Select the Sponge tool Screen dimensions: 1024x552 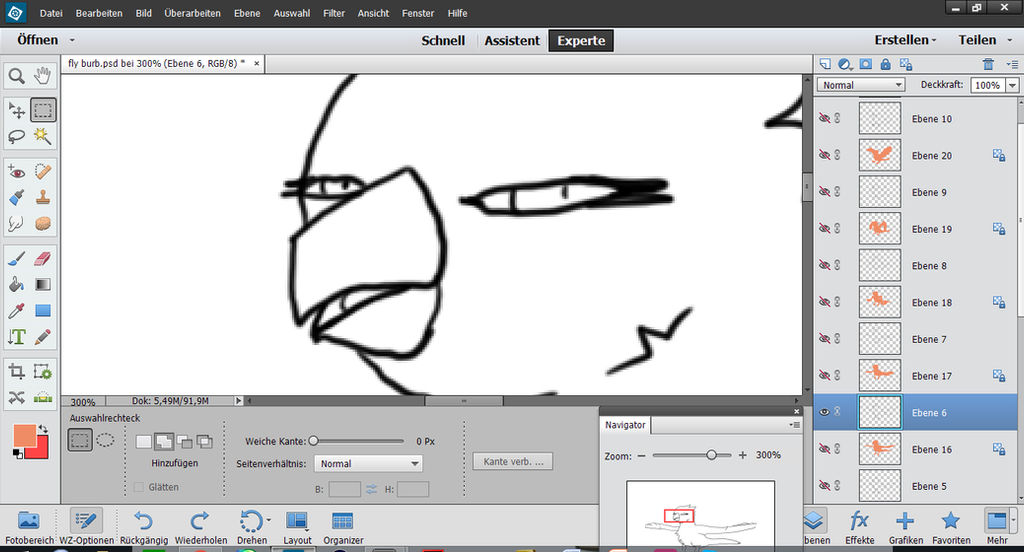[x=42, y=224]
